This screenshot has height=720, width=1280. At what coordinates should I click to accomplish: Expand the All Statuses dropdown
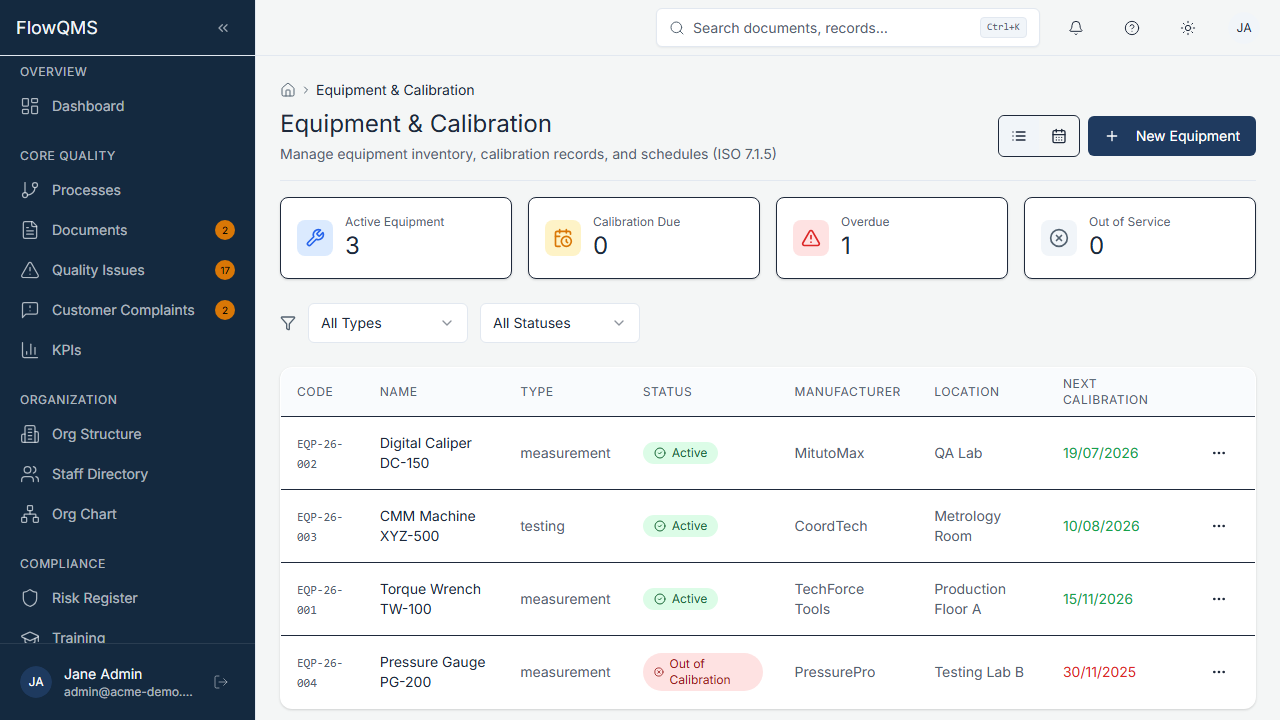pos(560,322)
